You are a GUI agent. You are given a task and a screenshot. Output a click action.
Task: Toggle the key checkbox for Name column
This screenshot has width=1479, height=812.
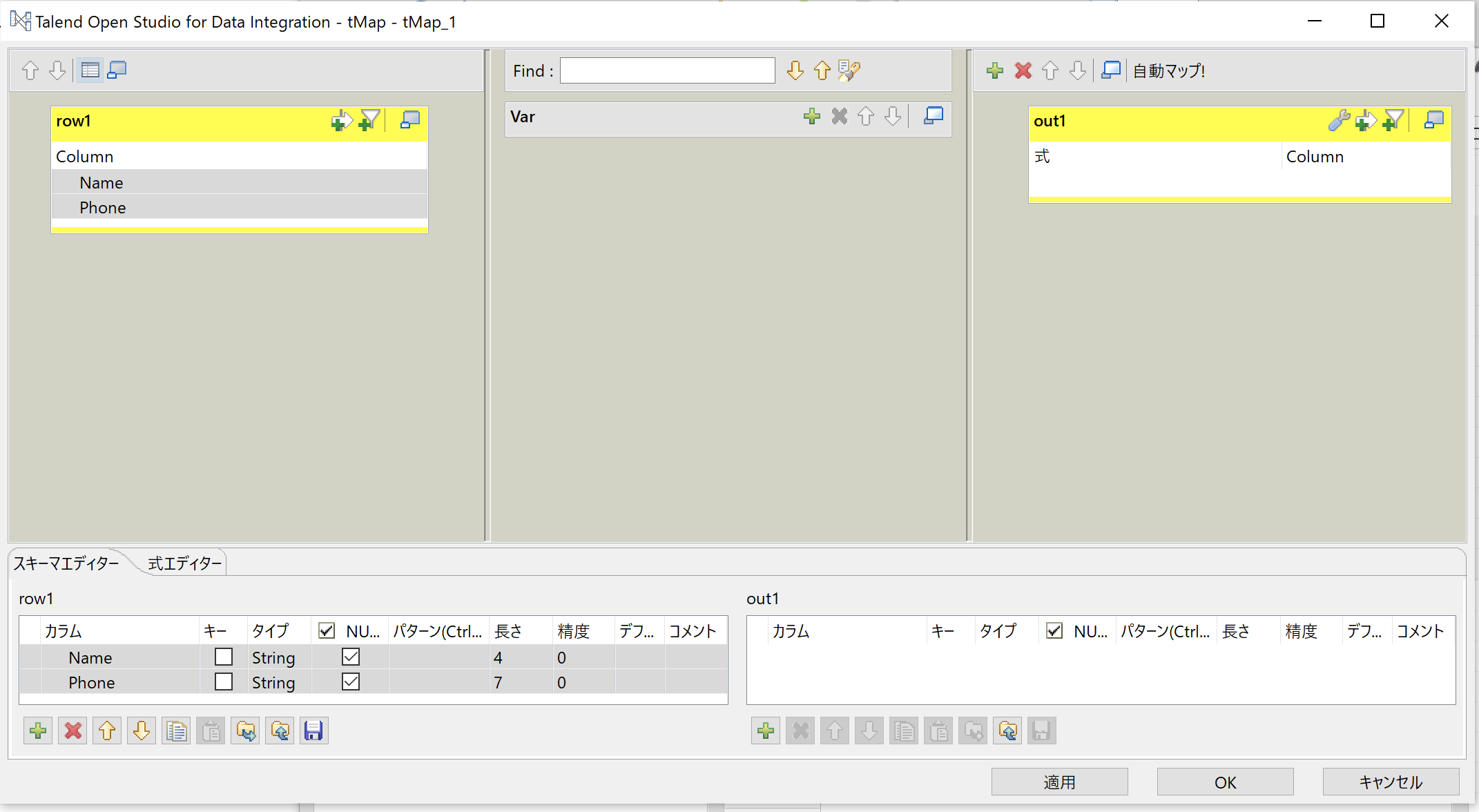tap(222, 657)
